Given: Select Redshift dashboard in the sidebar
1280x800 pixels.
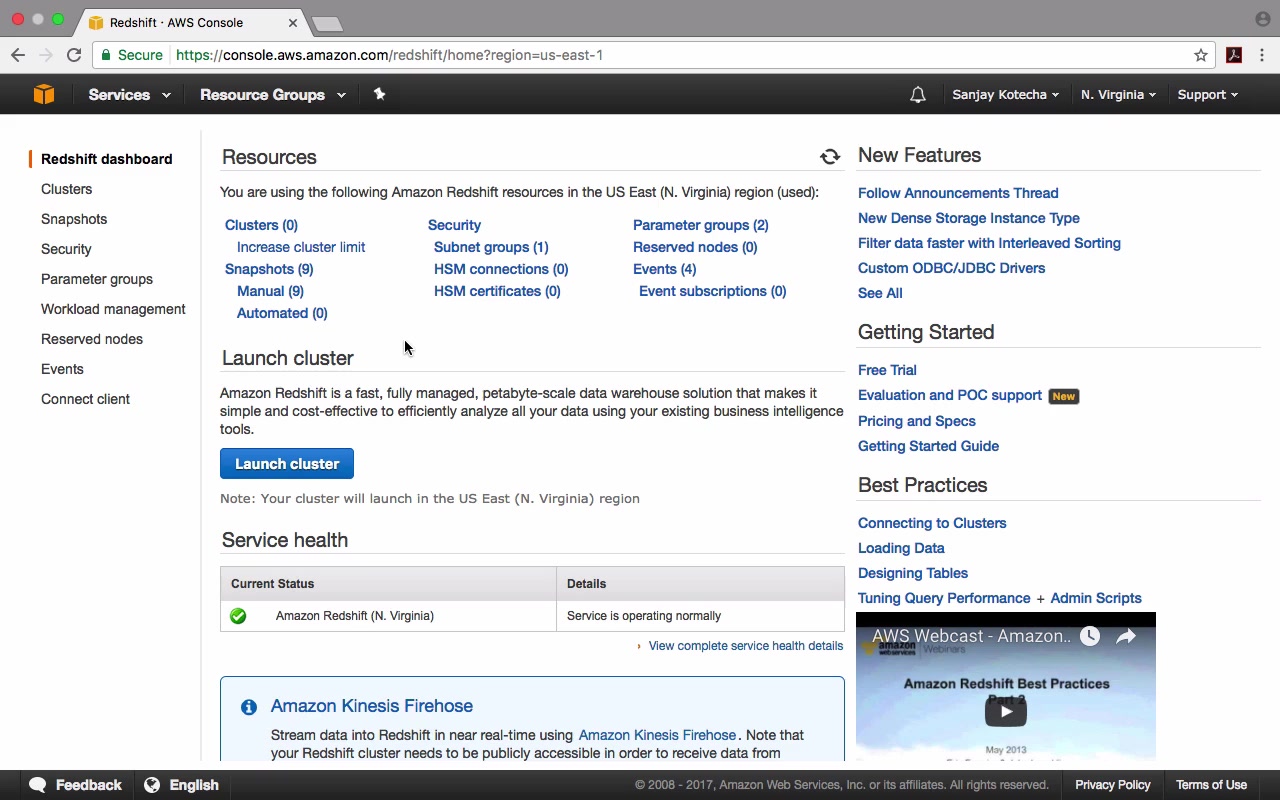Looking at the screenshot, I should pos(107,159).
